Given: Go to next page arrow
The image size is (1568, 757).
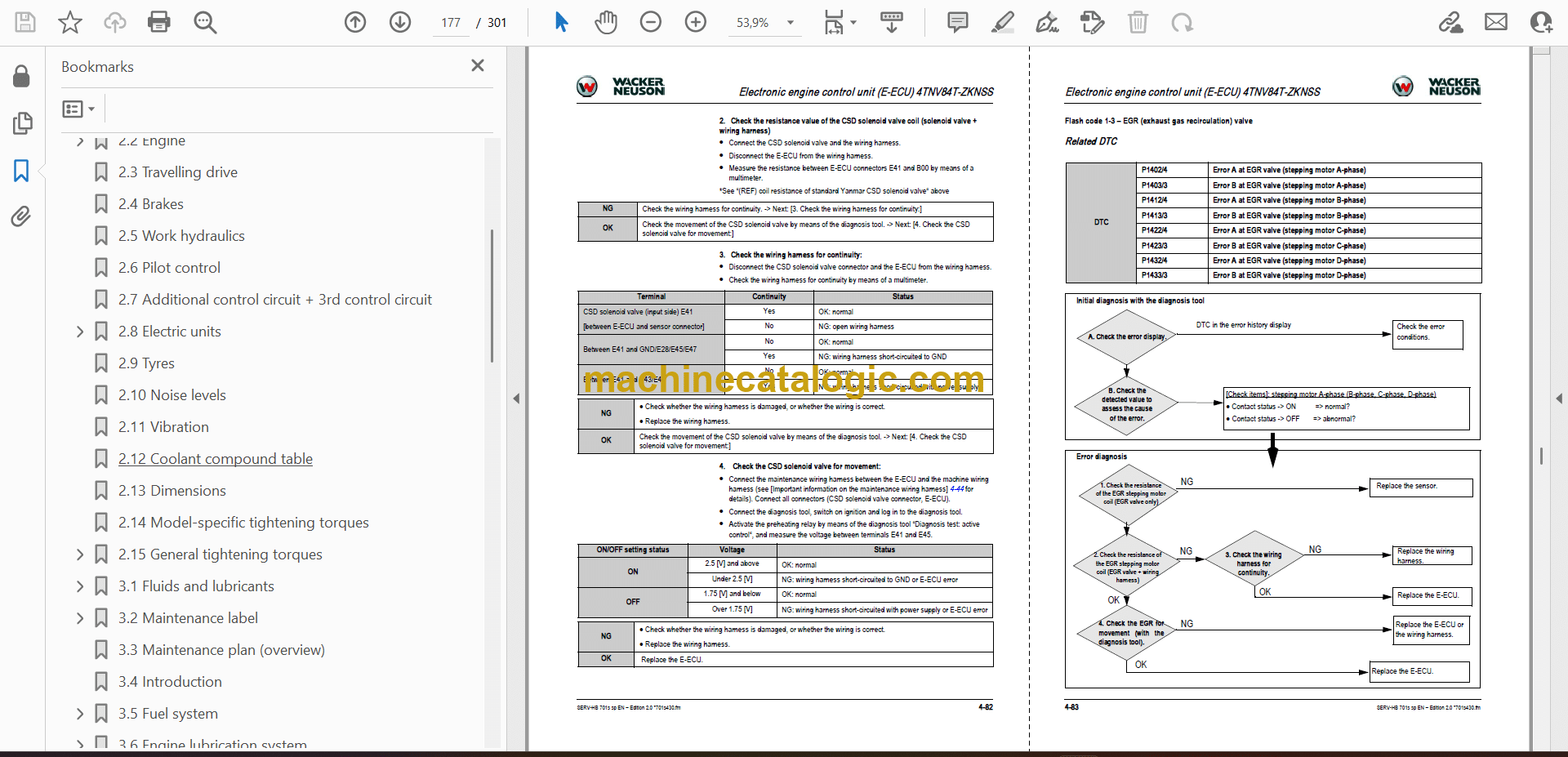Looking at the screenshot, I should point(400,22).
